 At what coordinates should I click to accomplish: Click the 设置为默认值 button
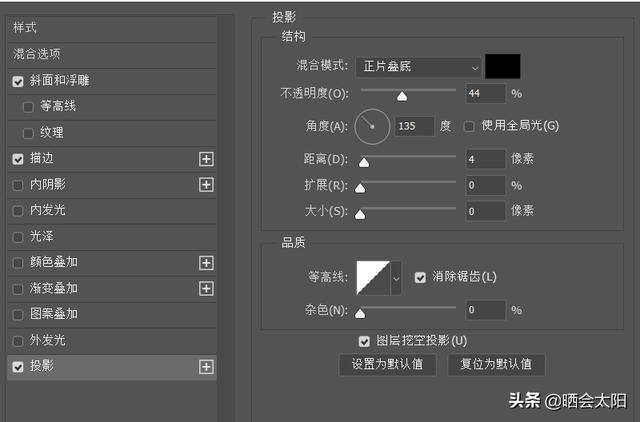(x=387, y=364)
